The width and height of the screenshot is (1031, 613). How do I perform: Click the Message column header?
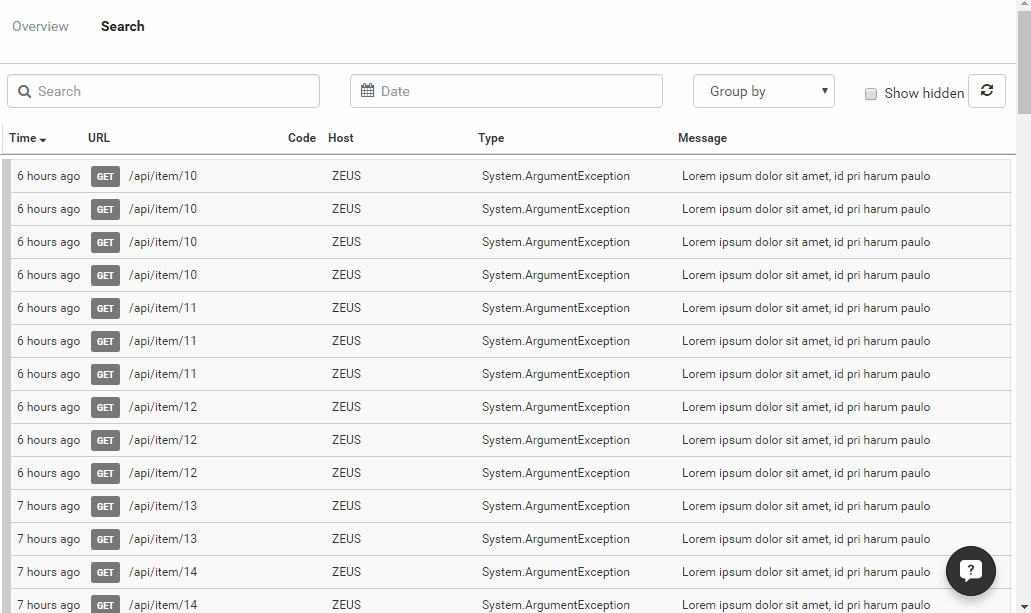click(x=702, y=138)
